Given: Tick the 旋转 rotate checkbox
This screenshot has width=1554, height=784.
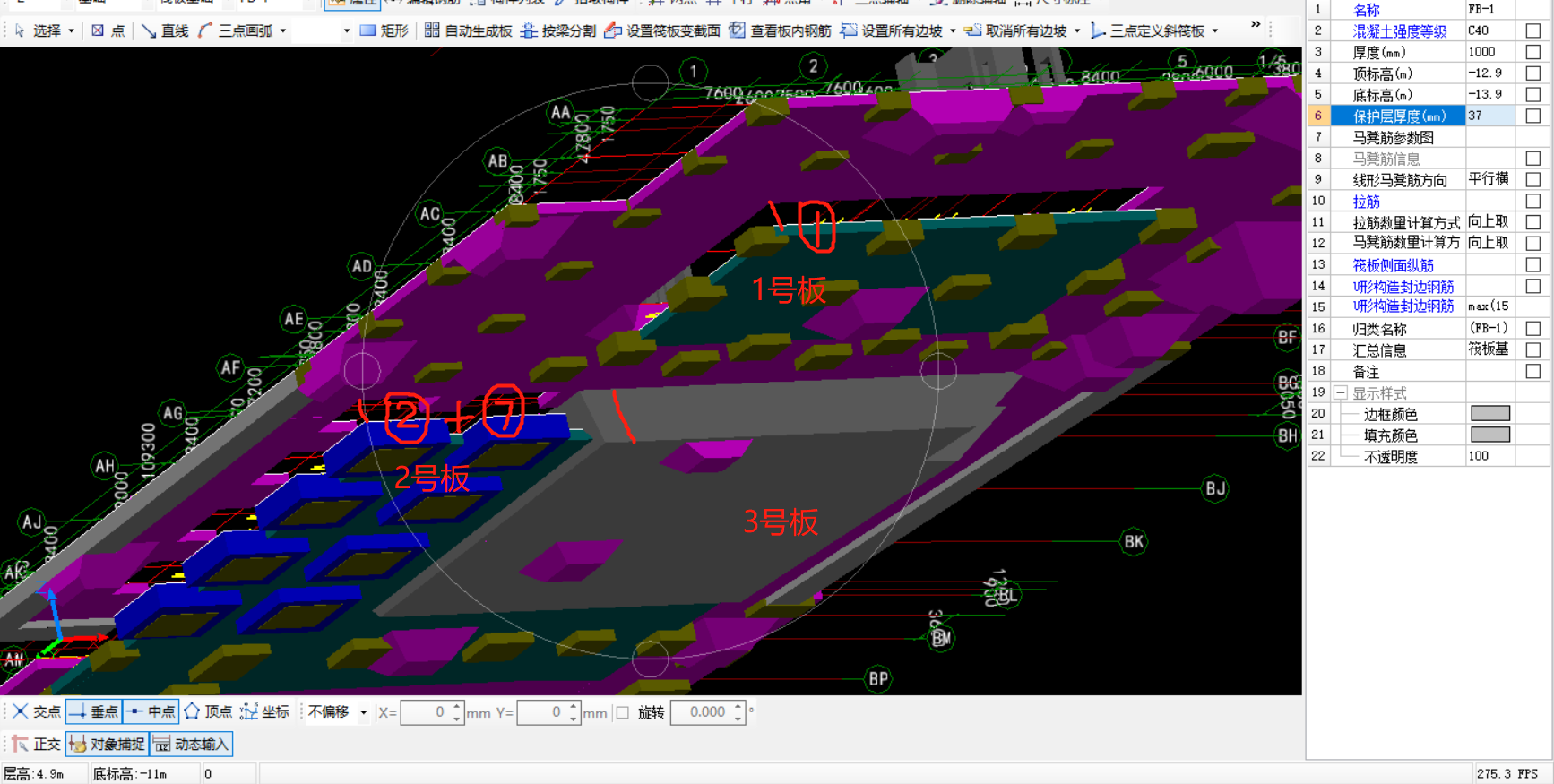Looking at the screenshot, I should click(623, 712).
